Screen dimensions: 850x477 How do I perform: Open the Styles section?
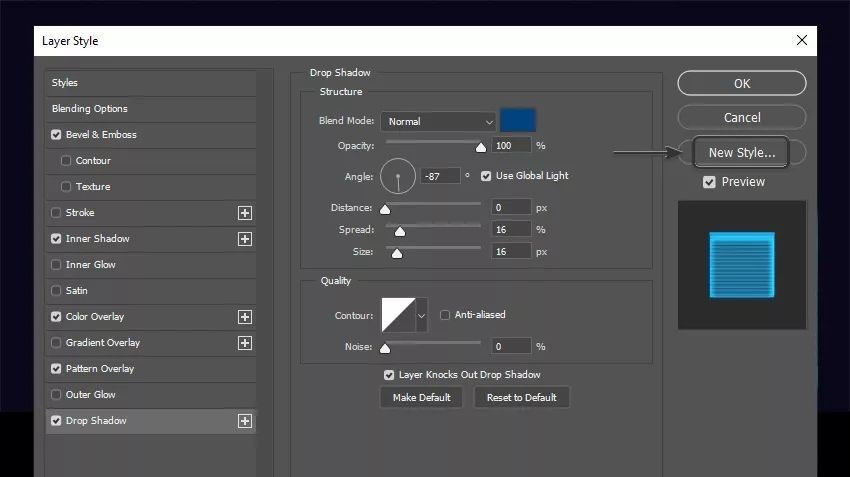pyautogui.click(x=151, y=83)
